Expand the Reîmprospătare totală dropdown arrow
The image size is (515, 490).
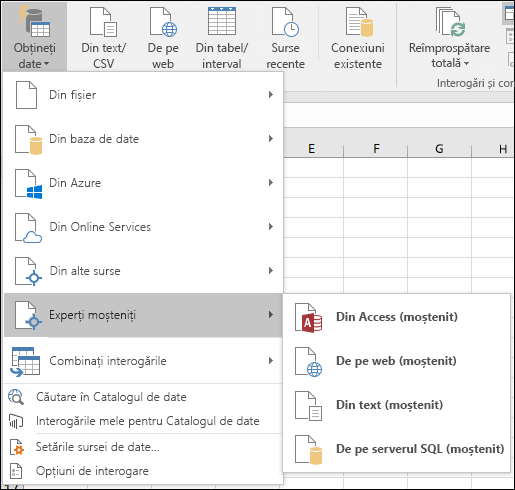466,63
